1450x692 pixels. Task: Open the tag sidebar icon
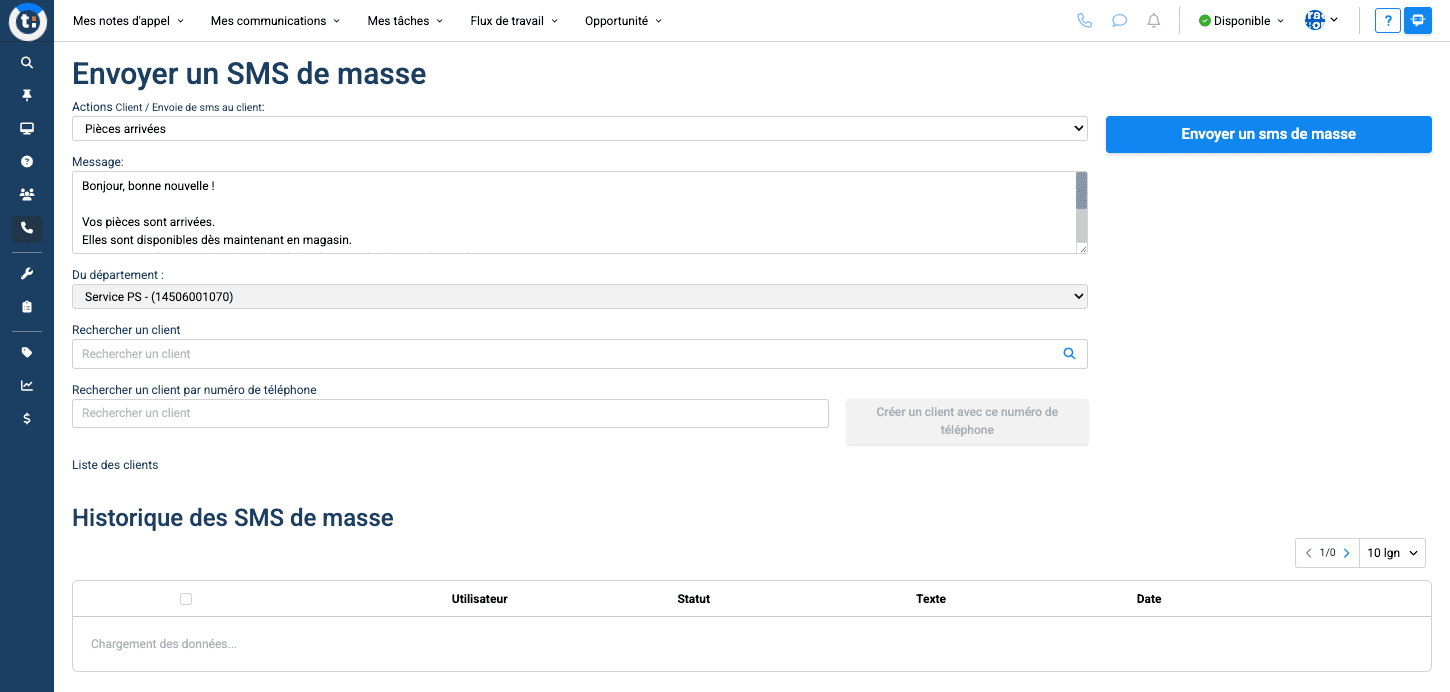coord(27,352)
